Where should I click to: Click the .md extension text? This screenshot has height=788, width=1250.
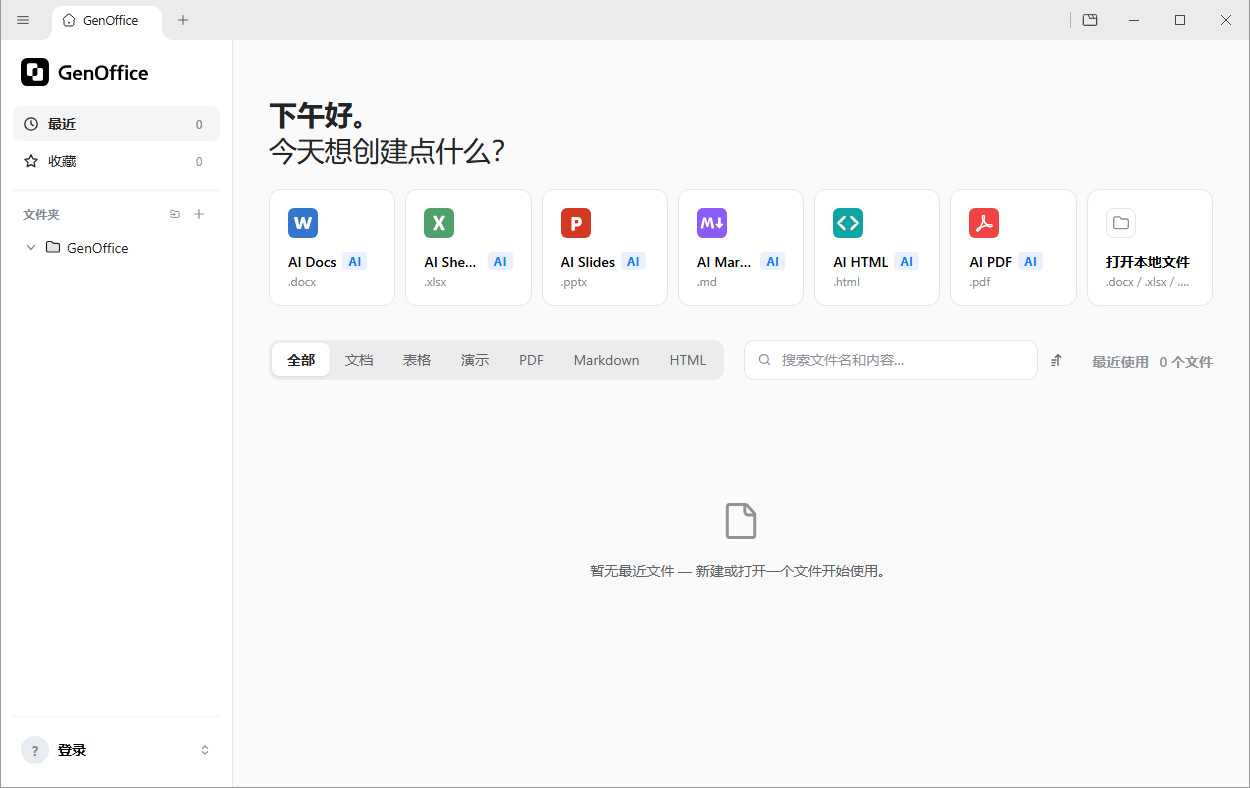707,282
